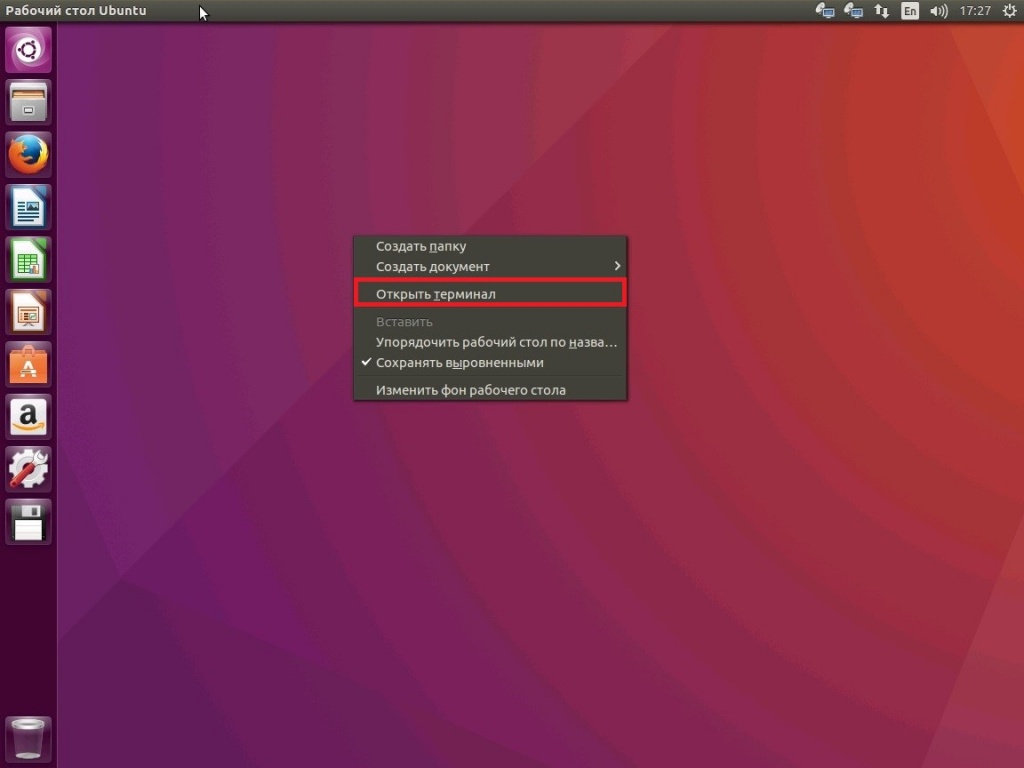Viewport: 1024px width, 768px height.
Task: Click the 17:27 clock indicator
Action: point(974,11)
